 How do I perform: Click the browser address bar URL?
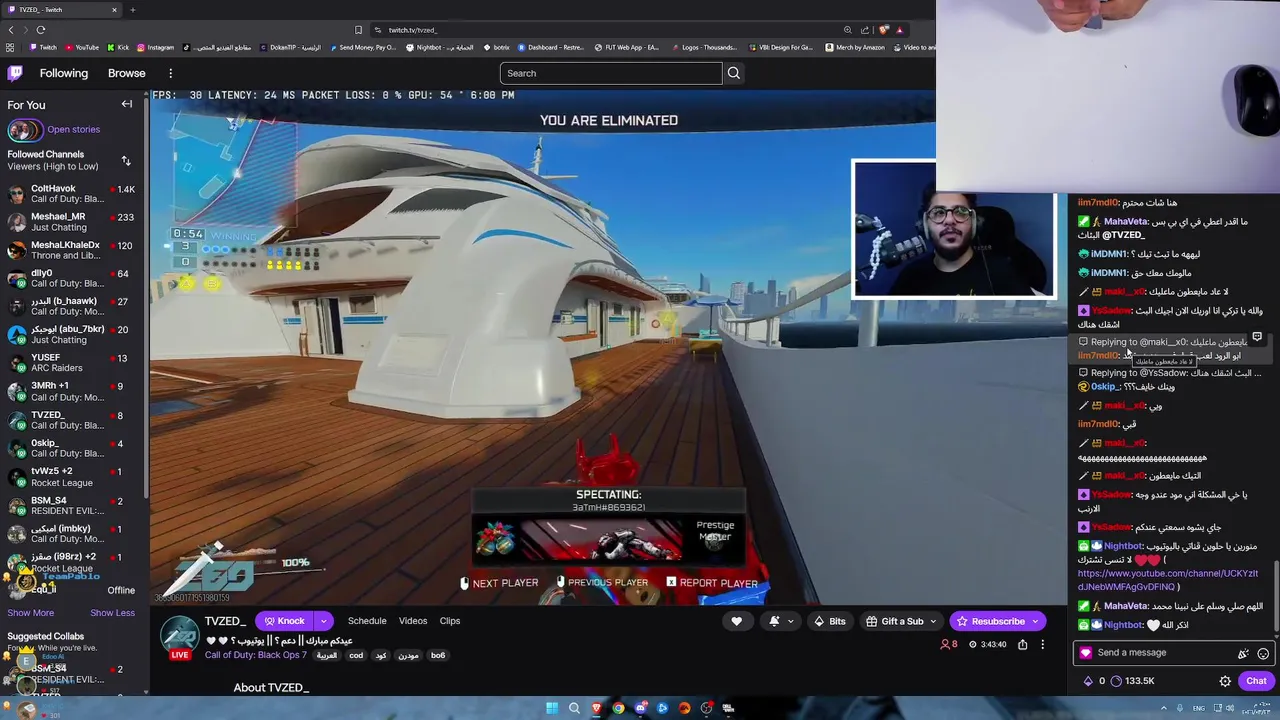coord(413,30)
